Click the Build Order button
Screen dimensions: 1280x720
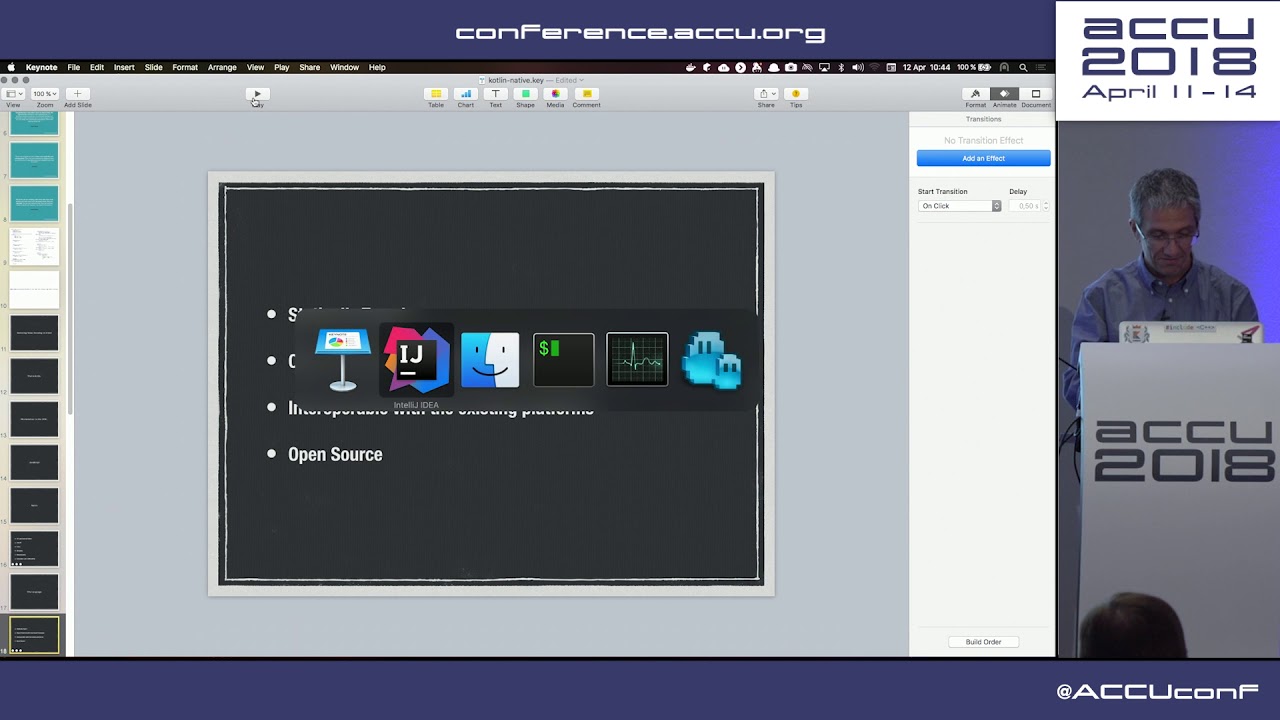click(983, 642)
